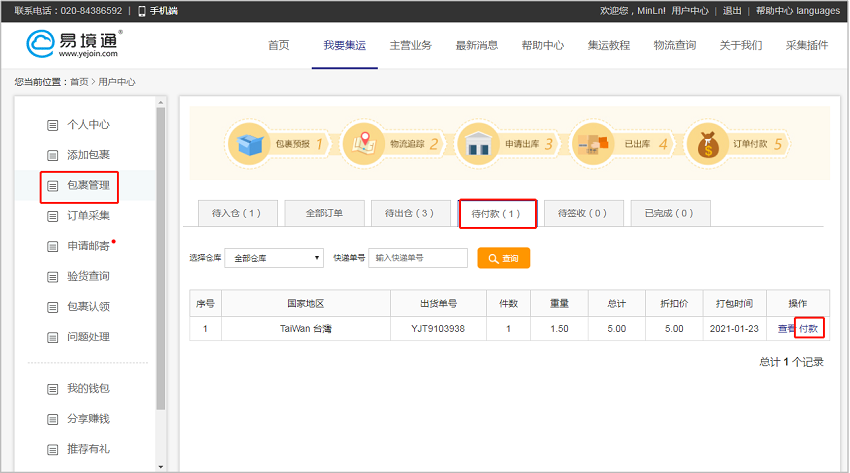Screen dimensions: 850x473
Task: Click the 退出 logout link
Action: point(732,11)
